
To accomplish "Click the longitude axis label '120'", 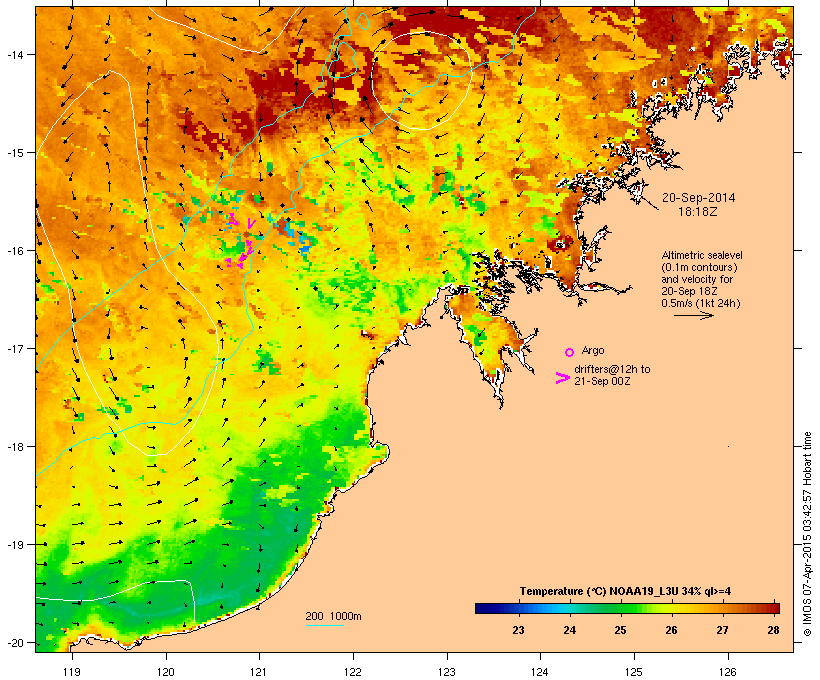I will pos(166,672).
